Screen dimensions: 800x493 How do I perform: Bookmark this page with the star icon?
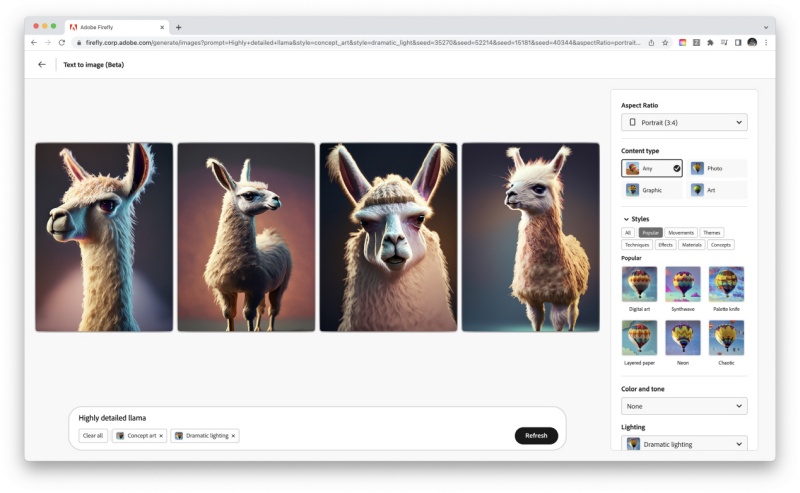pos(665,43)
